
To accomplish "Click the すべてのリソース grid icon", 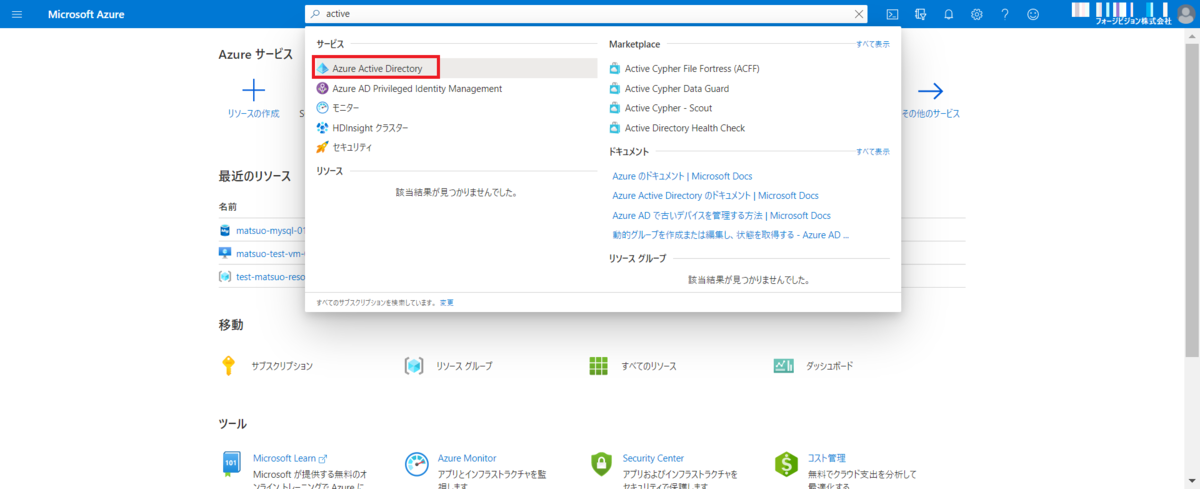I will (598, 366).
